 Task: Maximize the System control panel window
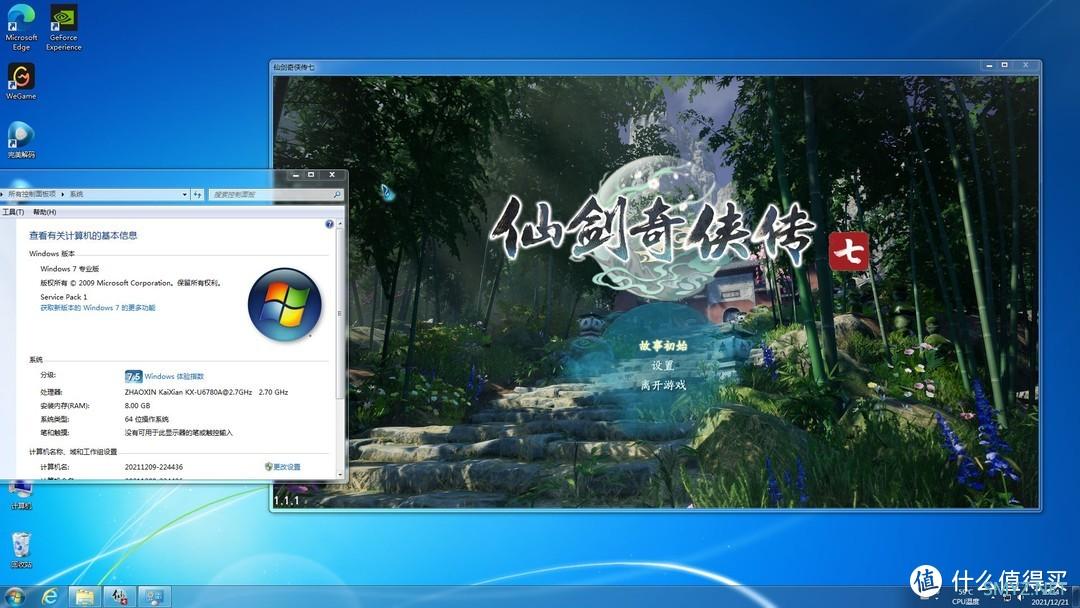(x=311, y=176)
